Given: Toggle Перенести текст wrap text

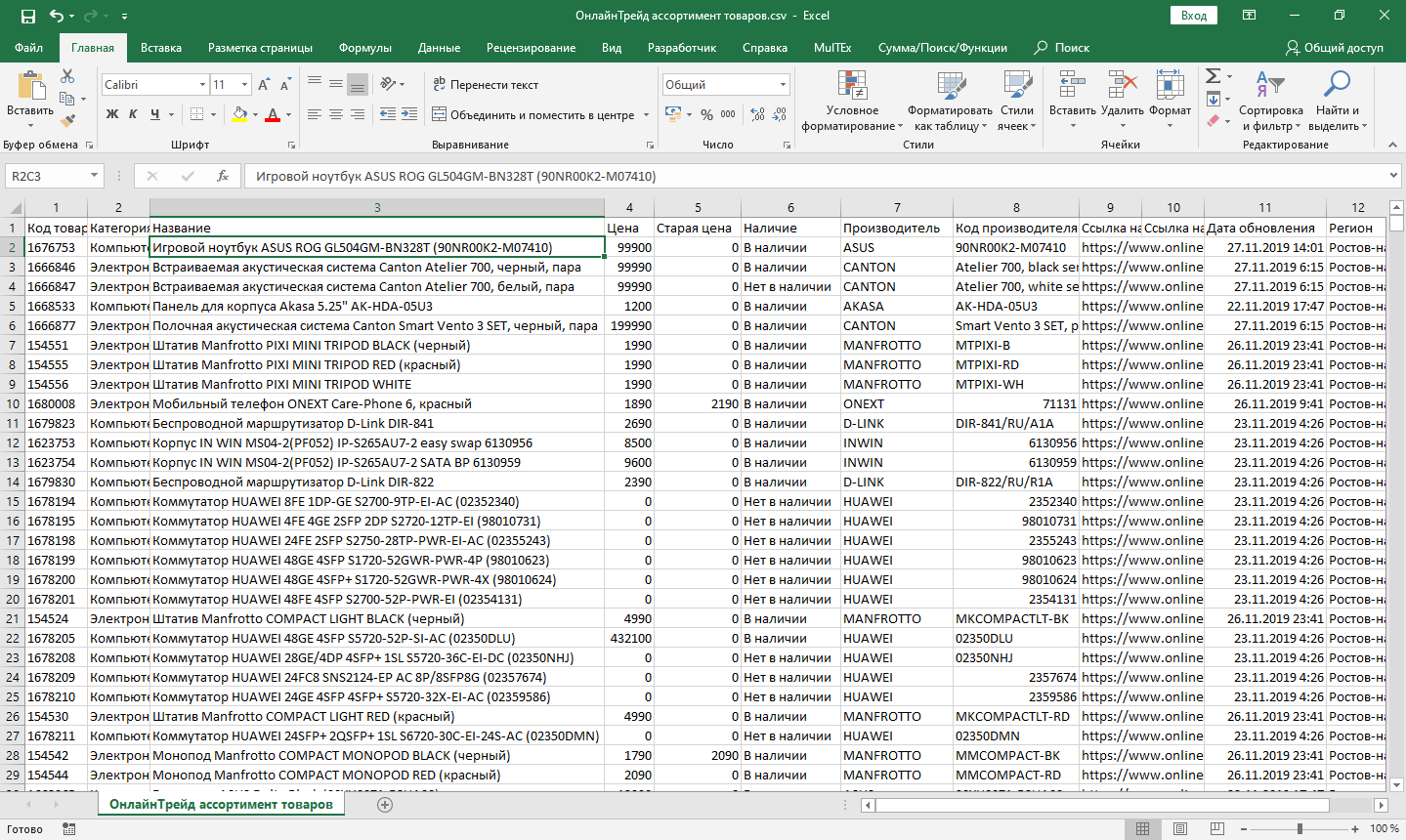Looking at the screenshot, I should (486, 85).
